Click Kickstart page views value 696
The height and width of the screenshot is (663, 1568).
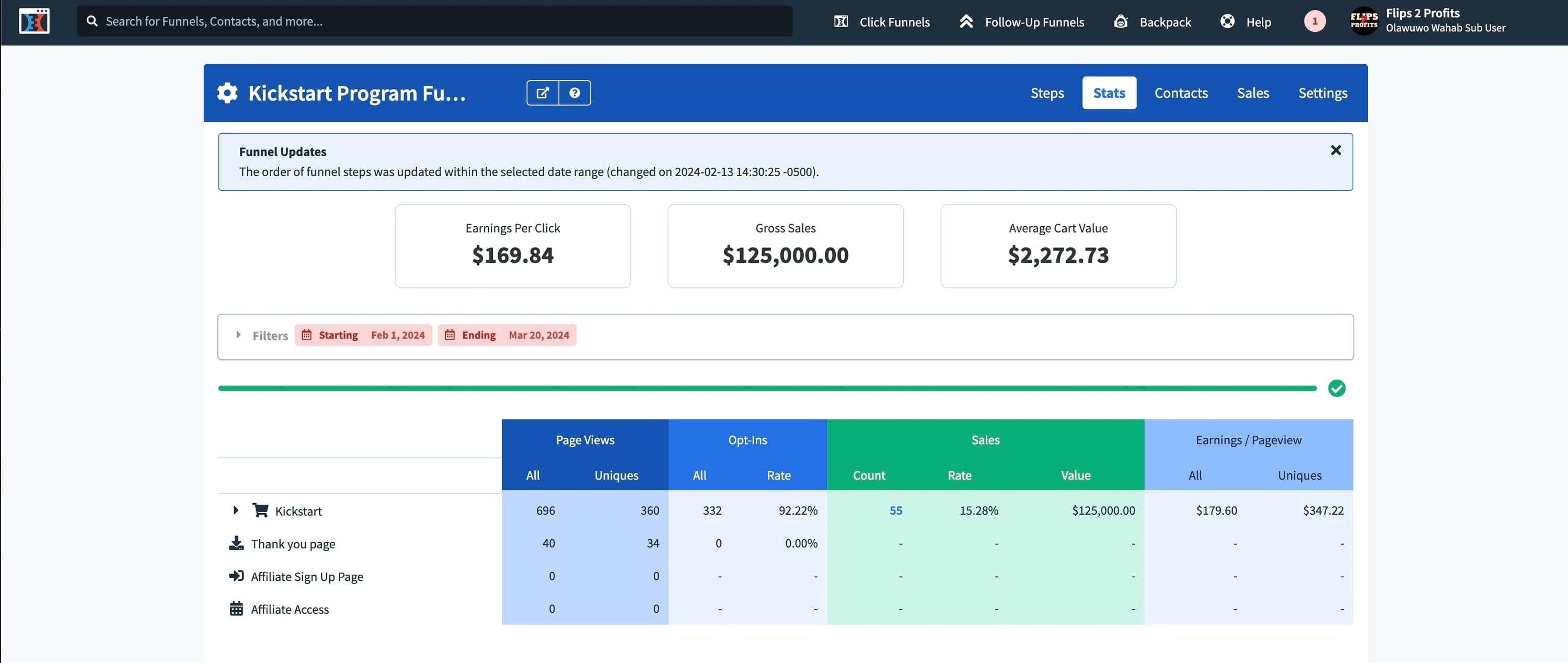click(545, 511)
